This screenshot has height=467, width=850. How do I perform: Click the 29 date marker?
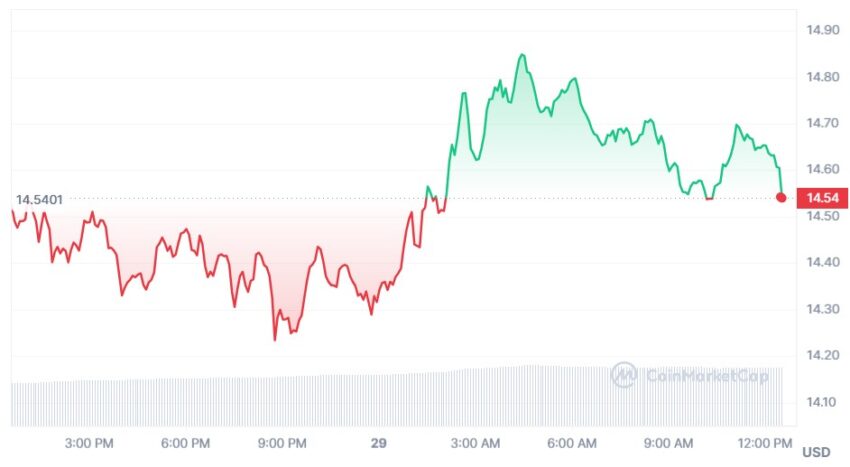click(379, 443)
